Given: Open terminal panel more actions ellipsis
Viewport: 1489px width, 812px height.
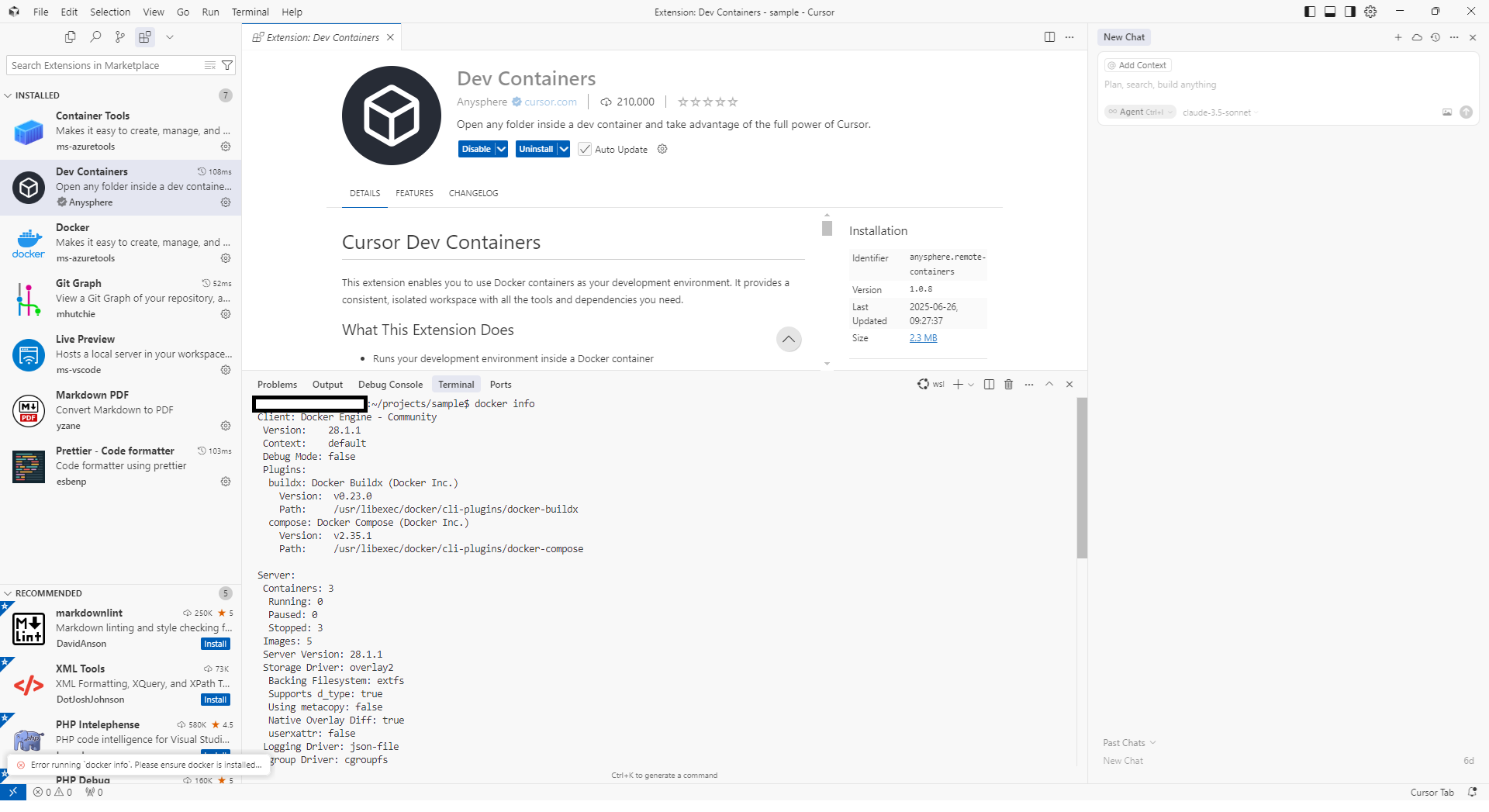Looking at the screenshot, I should pyautogui.click(x=1029, y=385).
